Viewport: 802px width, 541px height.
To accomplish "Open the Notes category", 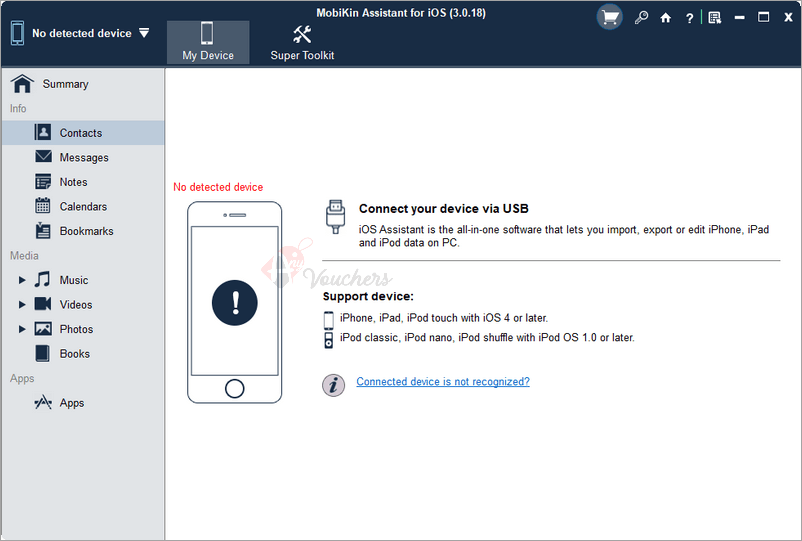I will pyautogui.click(x=73, y=182).
